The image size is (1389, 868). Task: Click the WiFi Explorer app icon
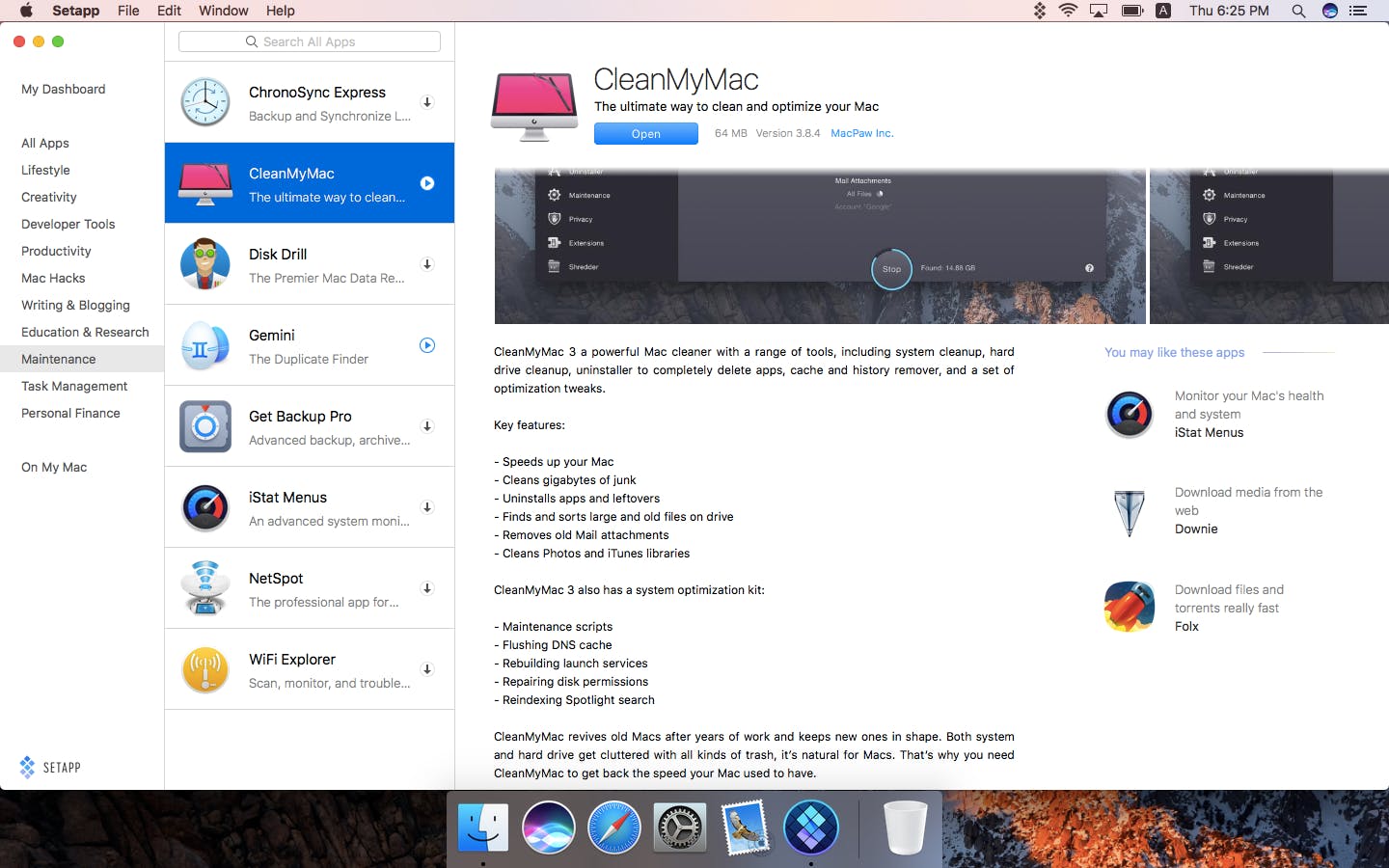205,669
